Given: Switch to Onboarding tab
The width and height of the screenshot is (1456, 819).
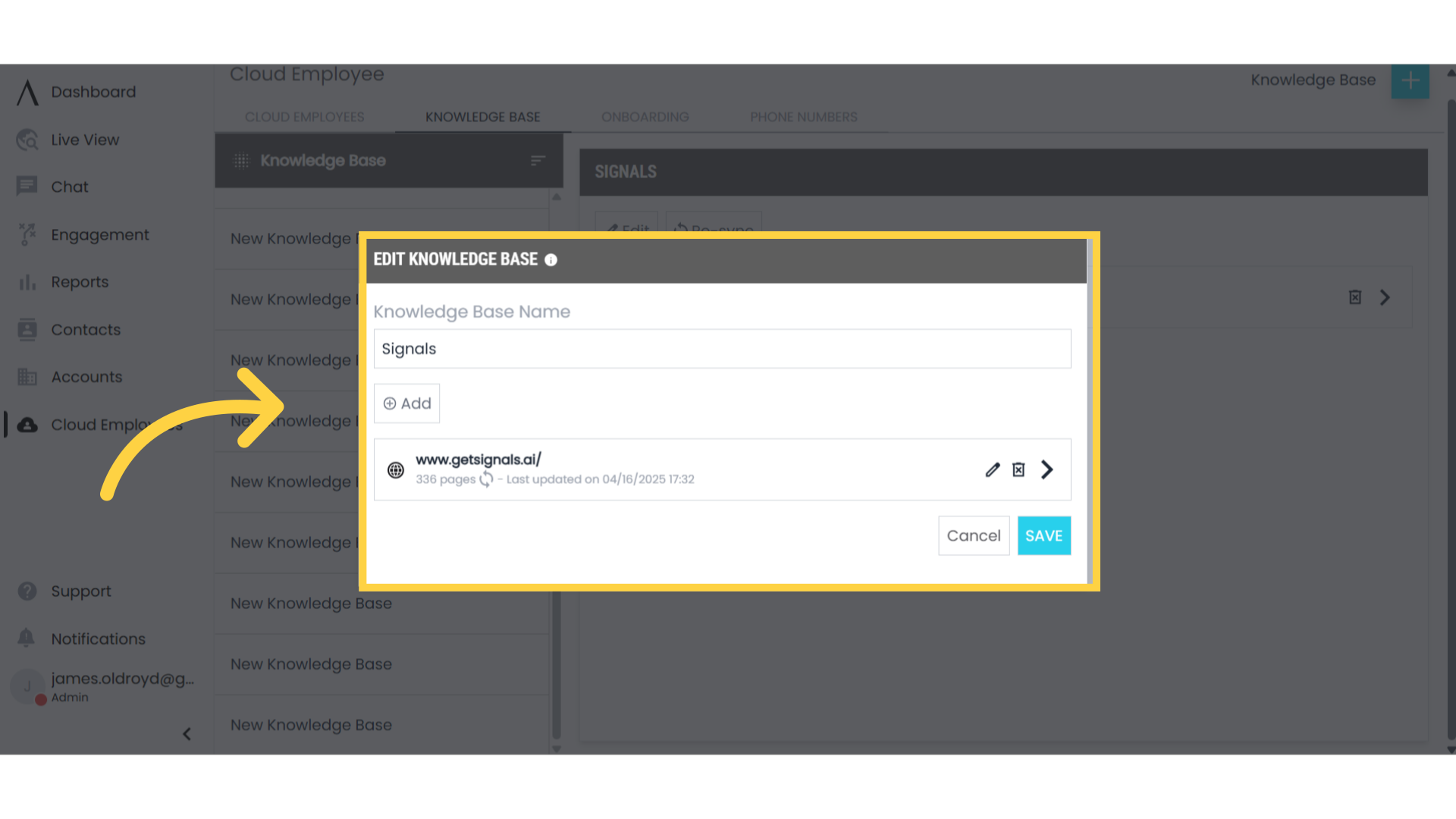Looking at the screenshot, I should click(x=645, y=117).
